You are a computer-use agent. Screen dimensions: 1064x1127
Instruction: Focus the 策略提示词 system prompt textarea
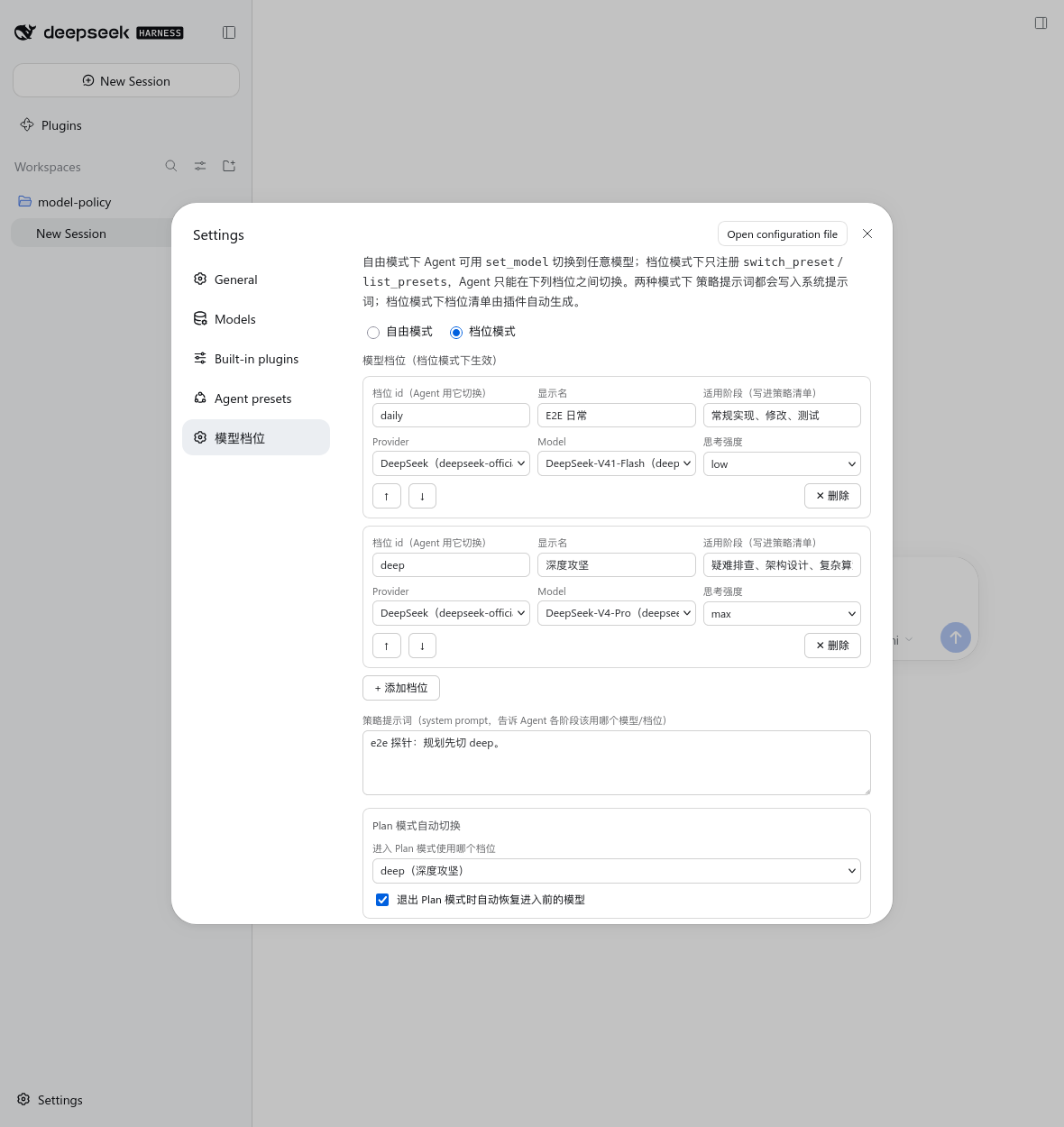617,763
